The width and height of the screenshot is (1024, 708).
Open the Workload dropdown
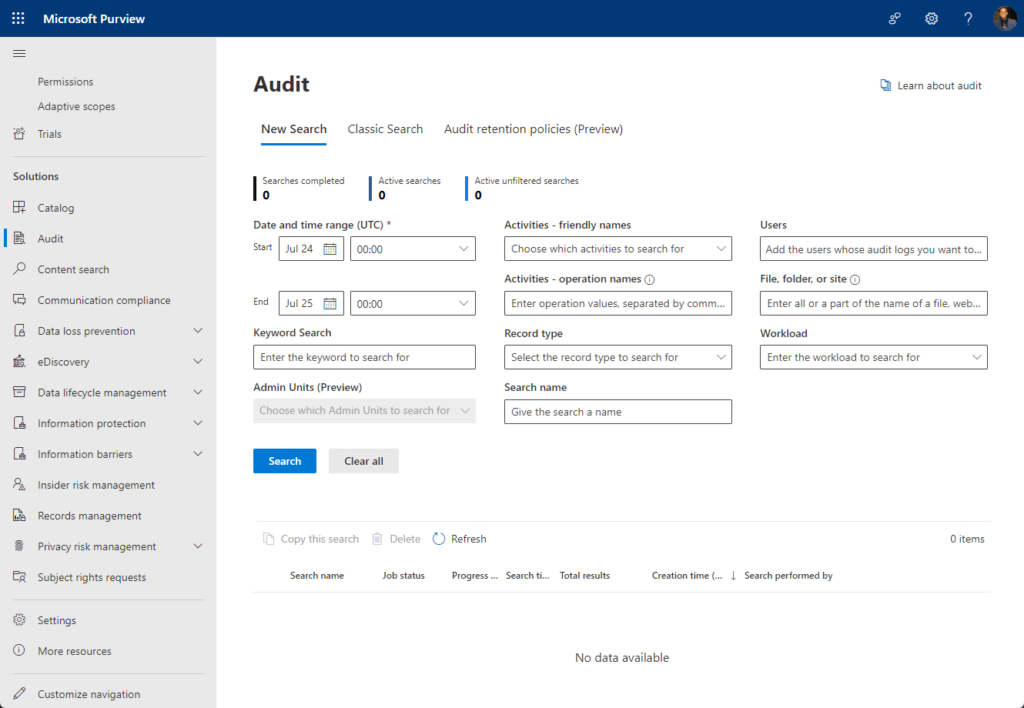tap(874, 357)
